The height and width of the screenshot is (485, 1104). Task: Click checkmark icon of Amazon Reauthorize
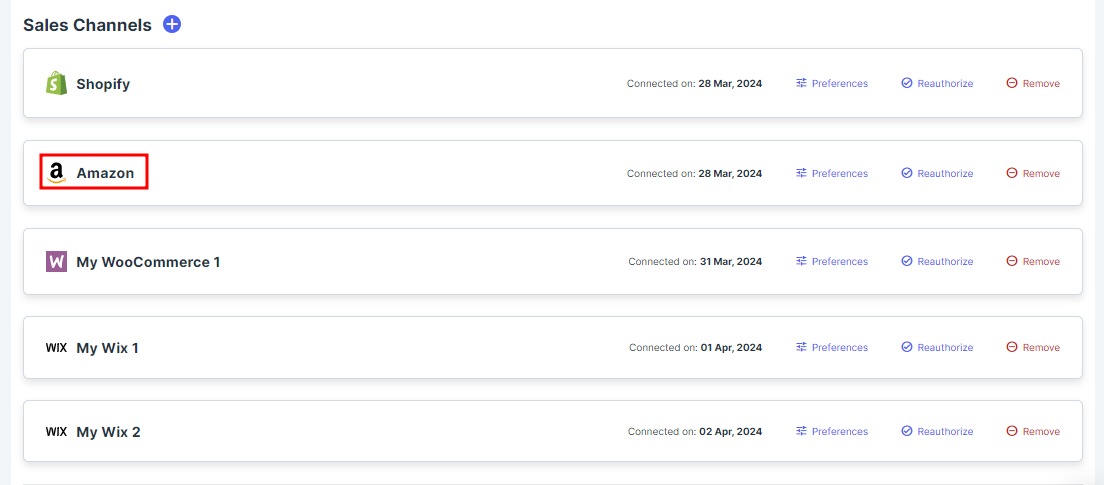tap(907, 173)
